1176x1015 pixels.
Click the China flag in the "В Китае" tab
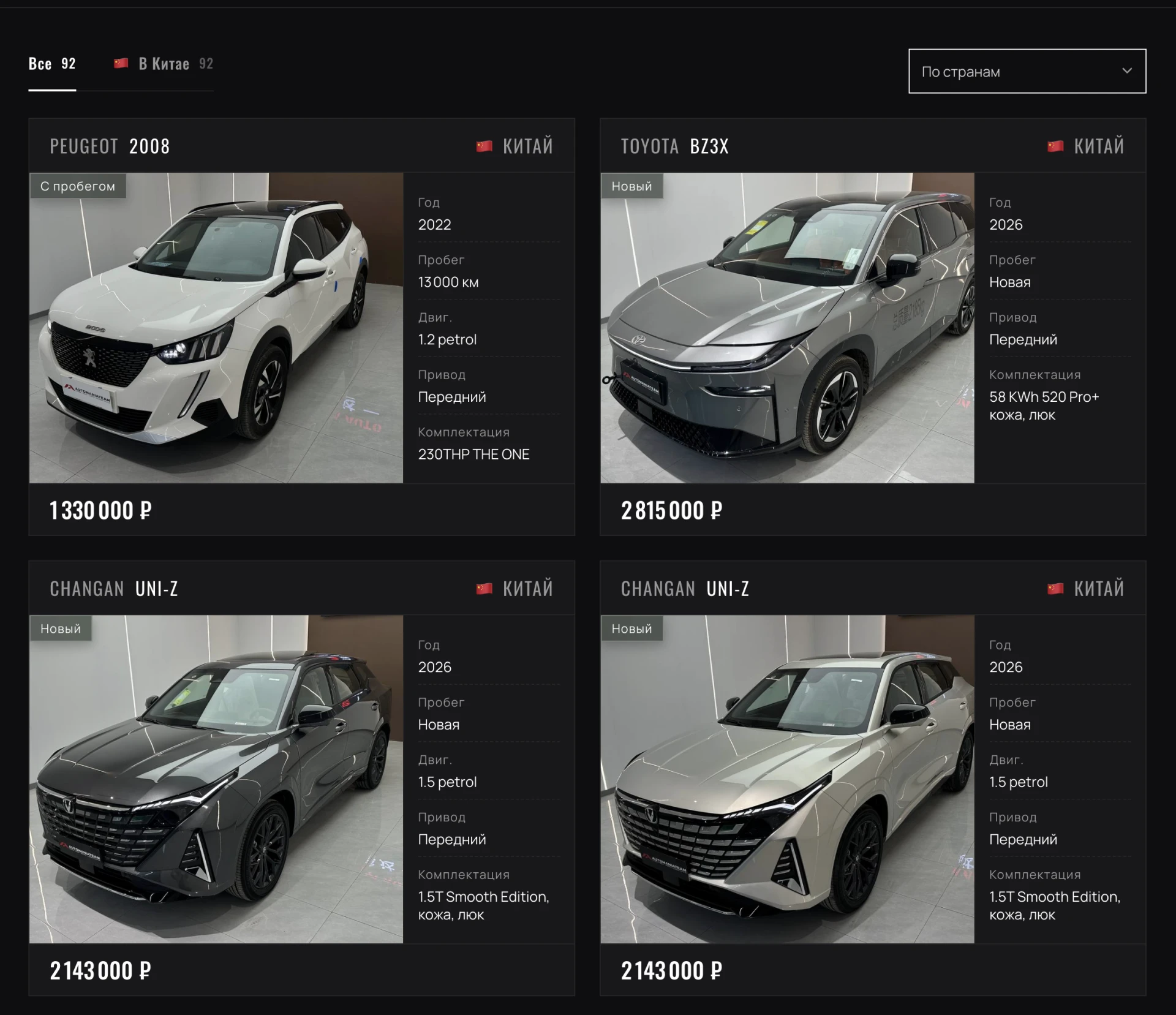tap(121, 63)
